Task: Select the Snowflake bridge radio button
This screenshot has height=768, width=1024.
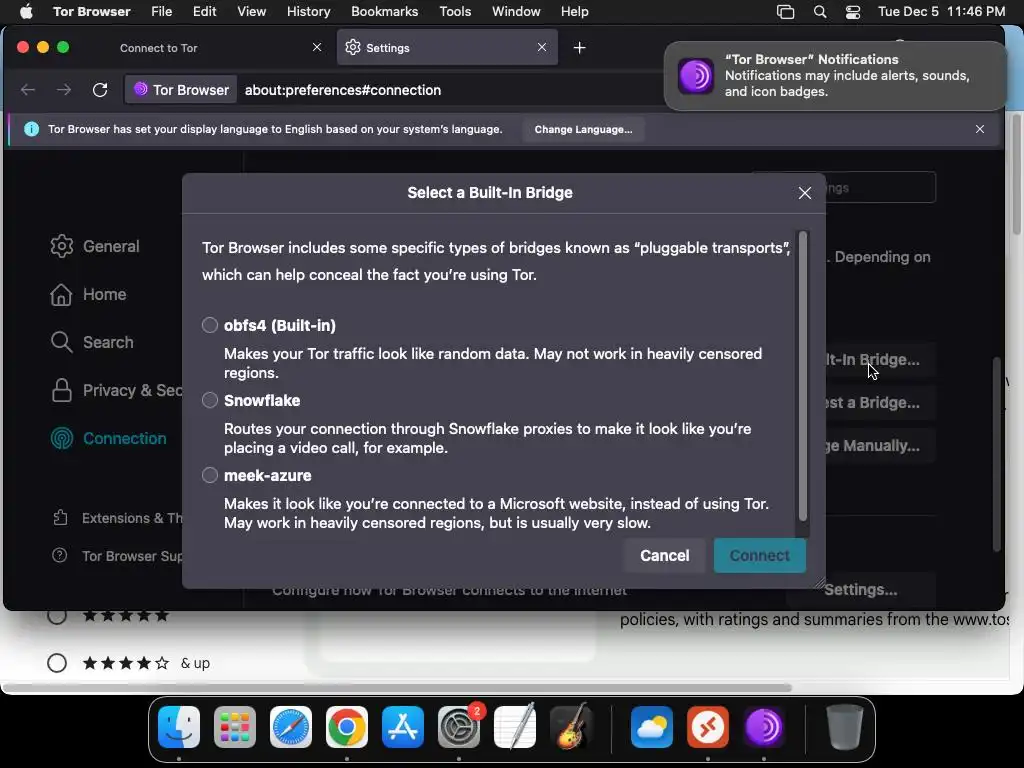Action: (x=210, y=400)
